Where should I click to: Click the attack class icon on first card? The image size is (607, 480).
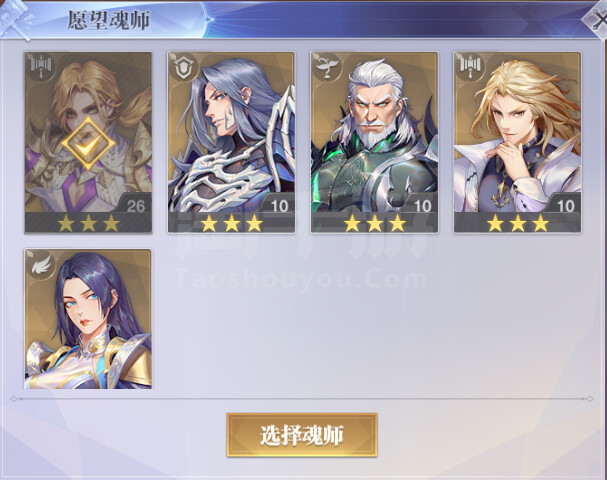(x=40, y=67)
